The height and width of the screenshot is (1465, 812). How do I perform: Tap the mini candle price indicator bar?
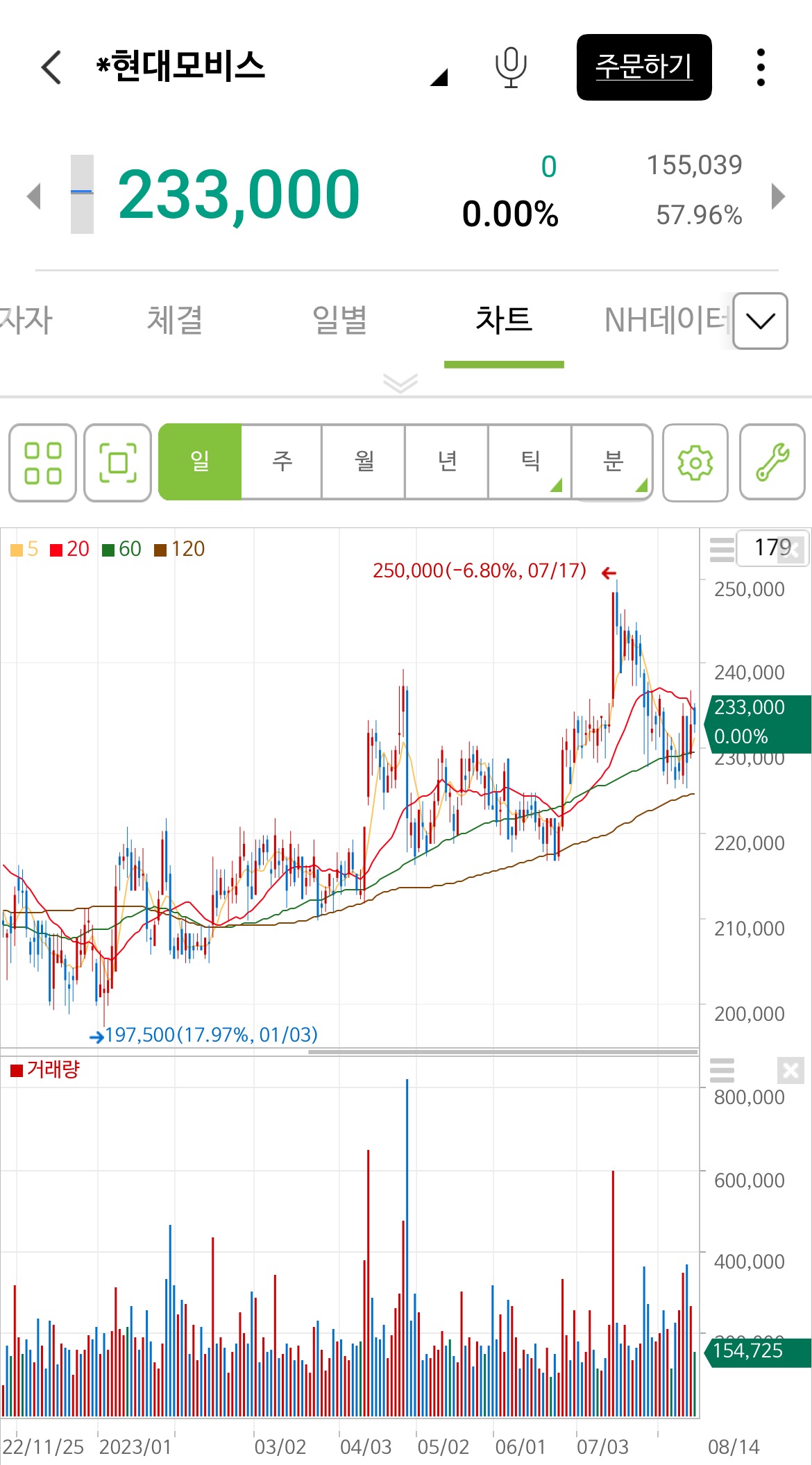coord(82,194)
